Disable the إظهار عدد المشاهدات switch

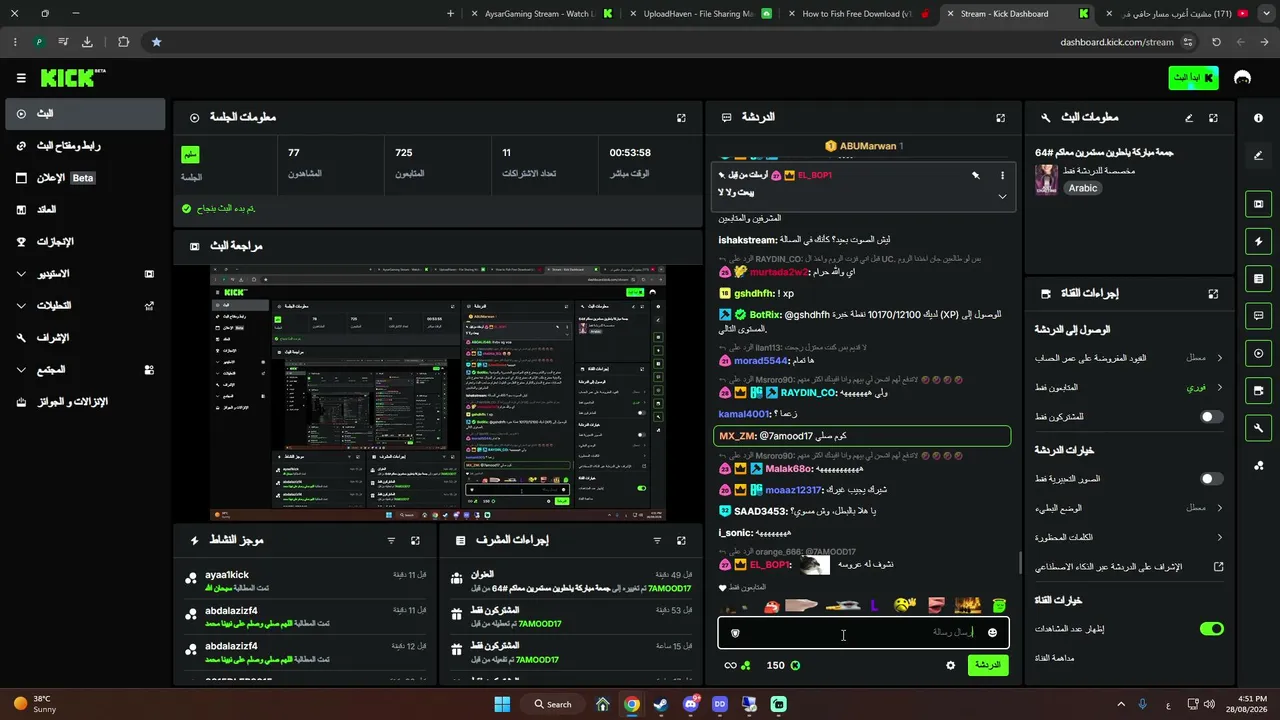click(1211, 629)
